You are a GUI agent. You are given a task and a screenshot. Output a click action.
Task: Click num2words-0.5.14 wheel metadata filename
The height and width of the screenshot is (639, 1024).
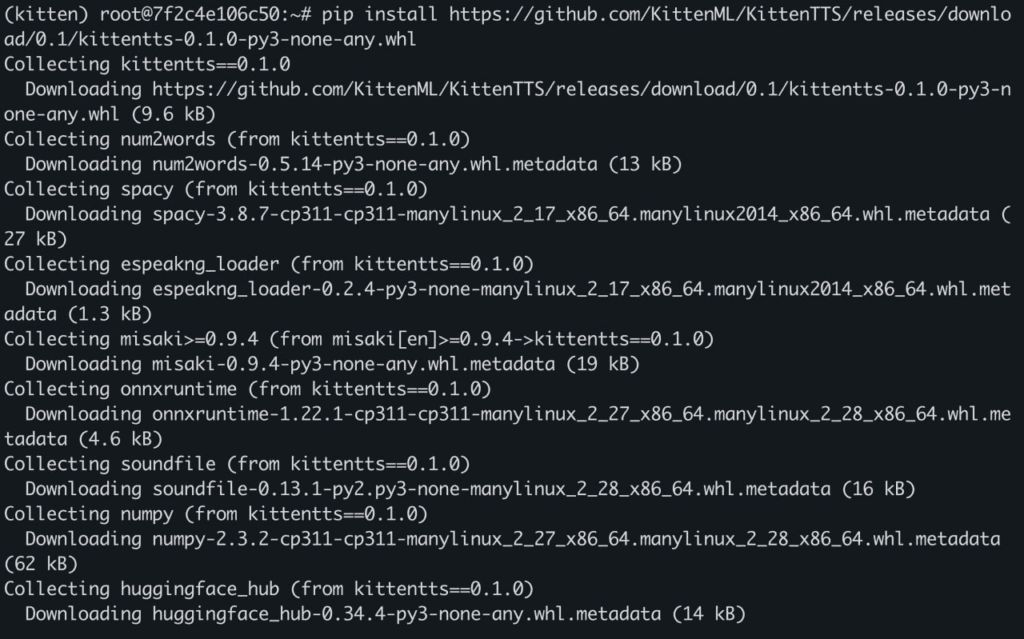(374, 164)
